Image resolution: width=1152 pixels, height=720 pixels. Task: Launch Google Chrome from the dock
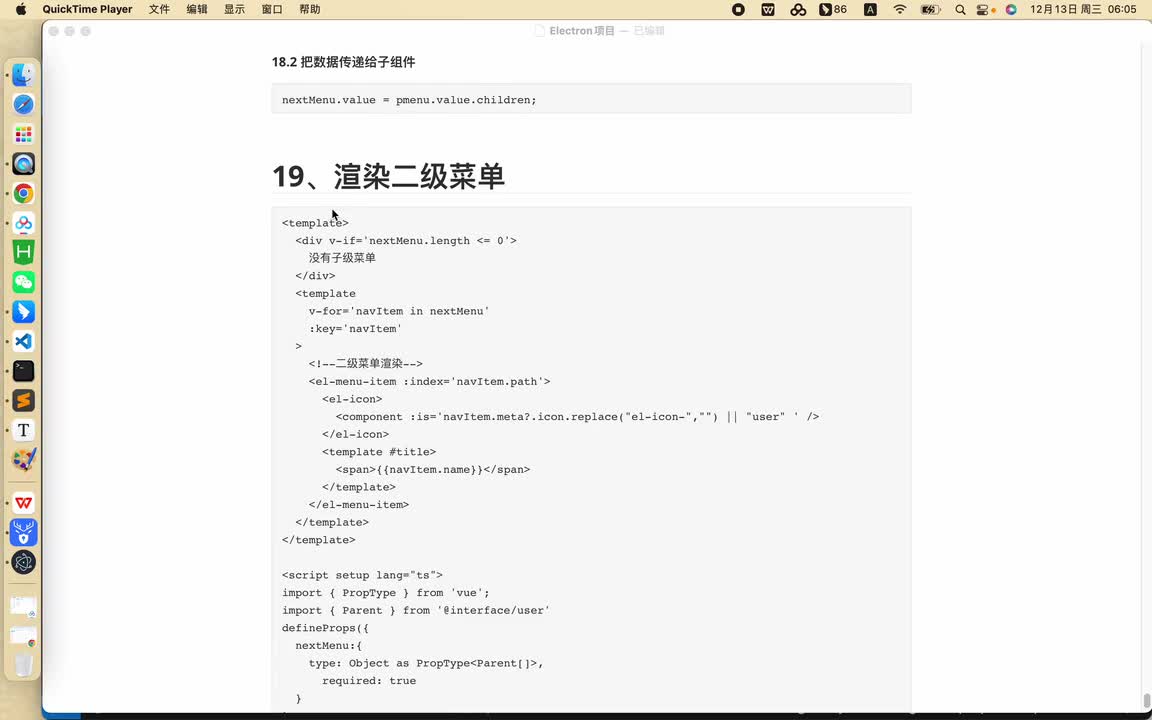point(24,193)
